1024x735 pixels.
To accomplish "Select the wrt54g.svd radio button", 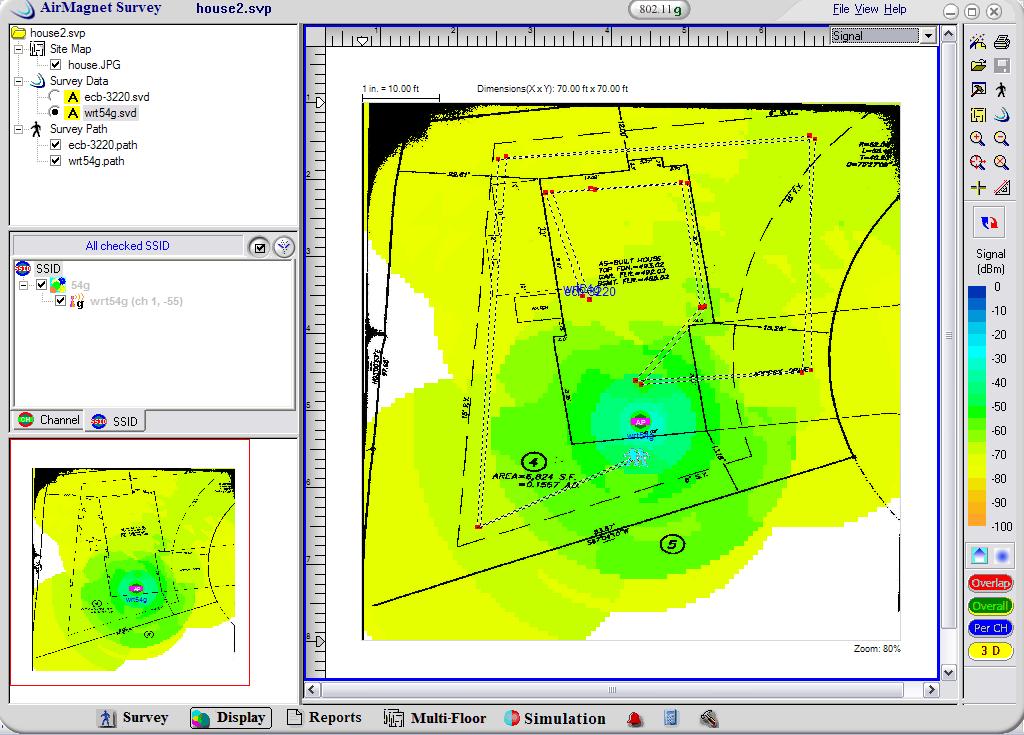I will 55,112.
